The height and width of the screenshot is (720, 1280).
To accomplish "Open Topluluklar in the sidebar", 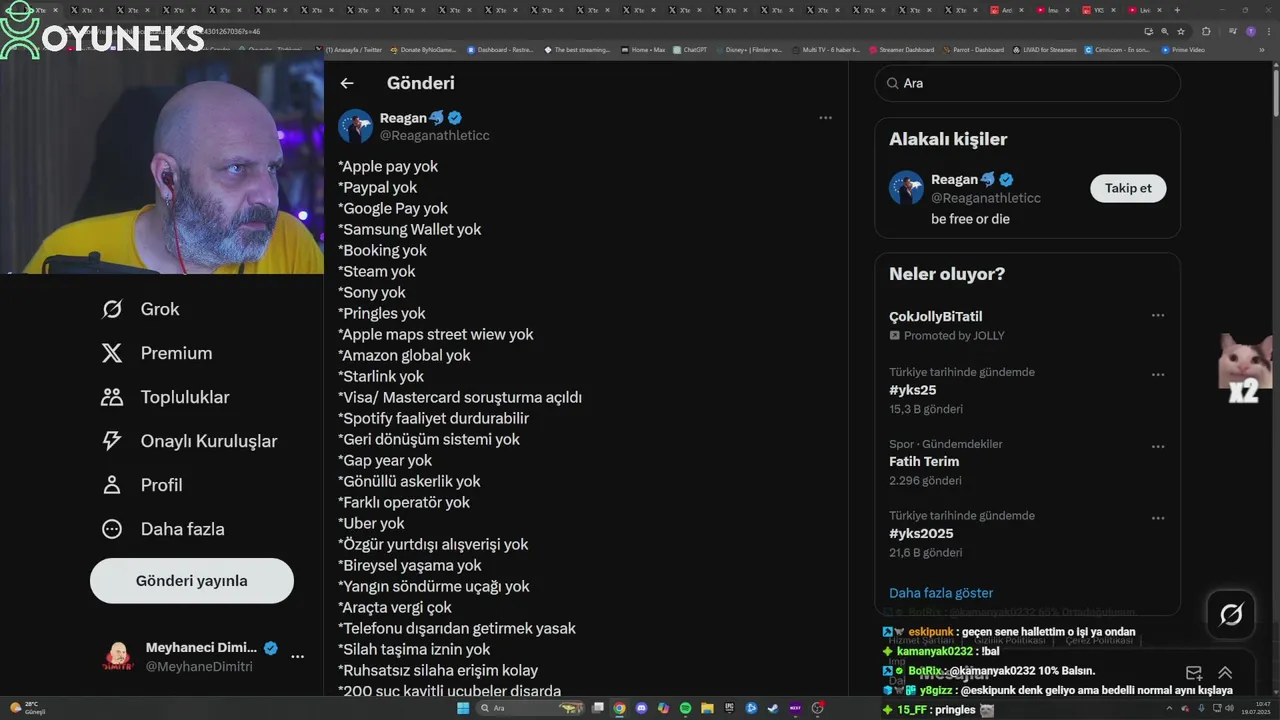I will pos(165,397).
